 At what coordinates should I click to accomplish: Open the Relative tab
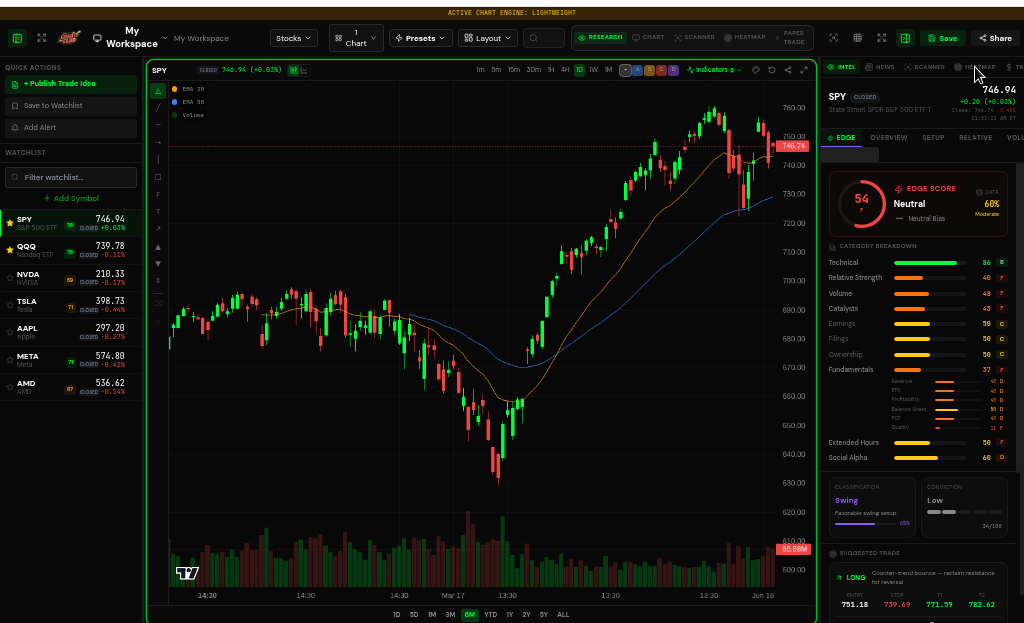[x=975, y=138]
